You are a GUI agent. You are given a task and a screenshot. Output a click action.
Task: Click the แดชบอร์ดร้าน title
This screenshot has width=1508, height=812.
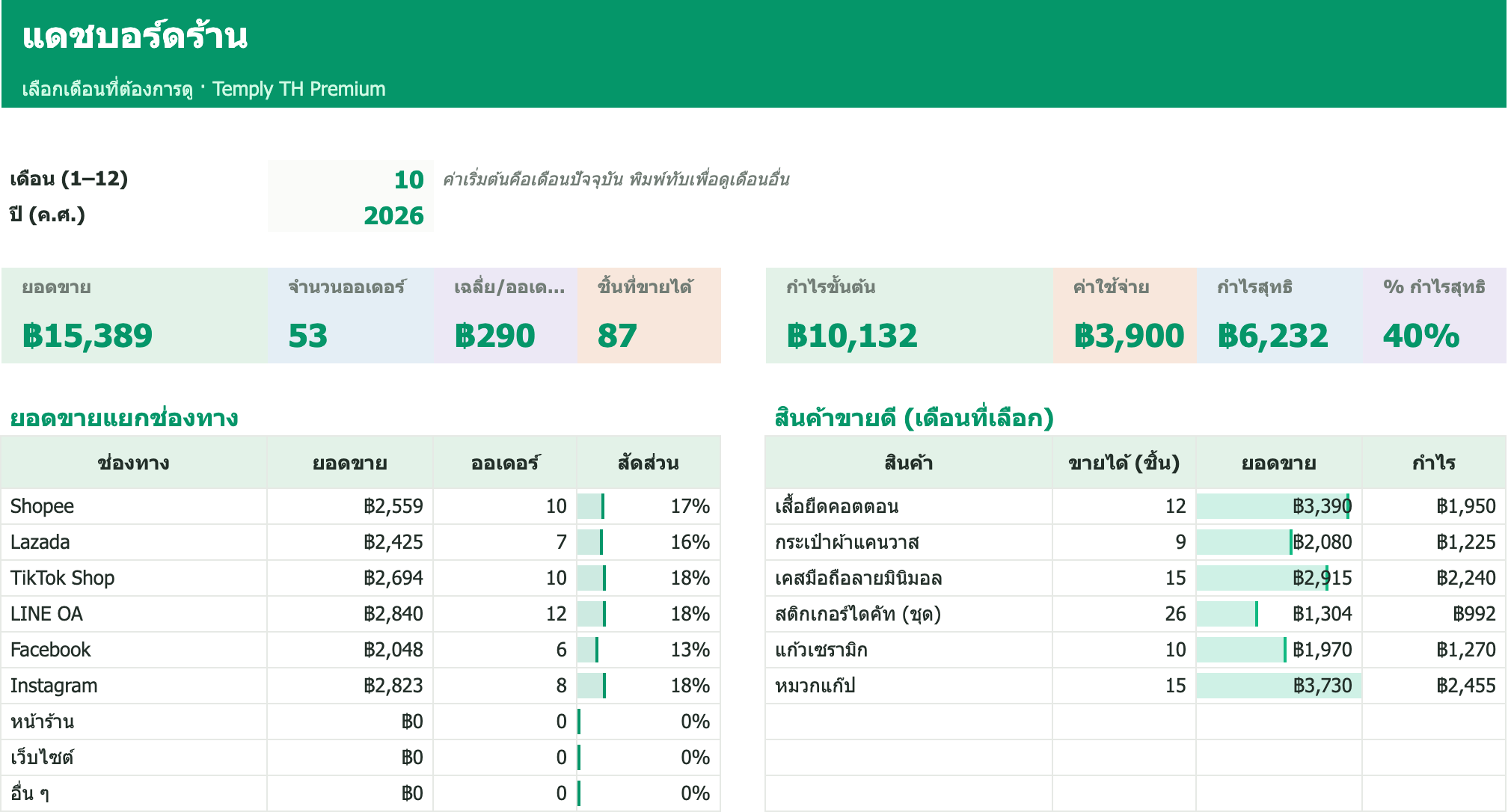pos(135,36)
